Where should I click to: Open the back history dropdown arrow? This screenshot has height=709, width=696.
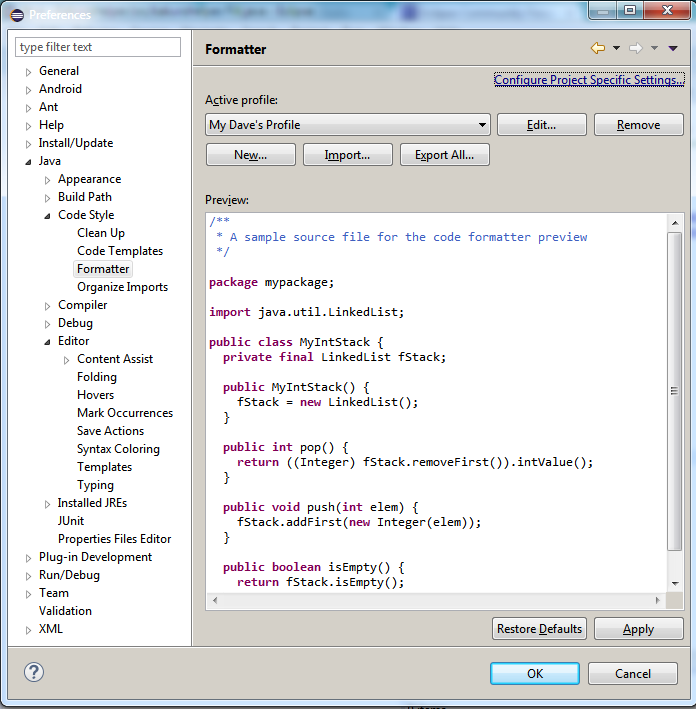(616, 48)
